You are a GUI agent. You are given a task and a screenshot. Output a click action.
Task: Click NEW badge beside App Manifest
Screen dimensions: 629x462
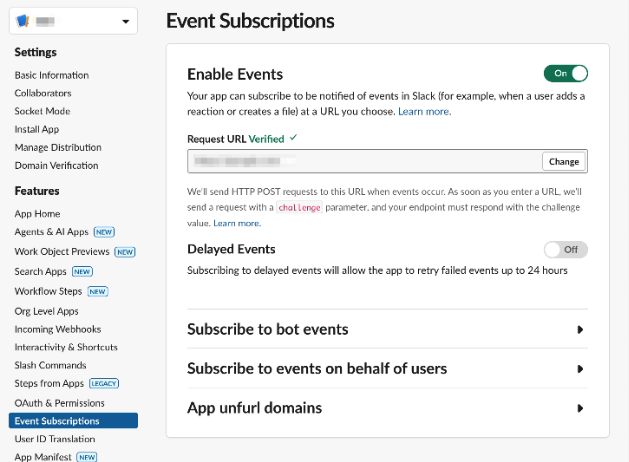pyautogui.click(x=87, y=457)
